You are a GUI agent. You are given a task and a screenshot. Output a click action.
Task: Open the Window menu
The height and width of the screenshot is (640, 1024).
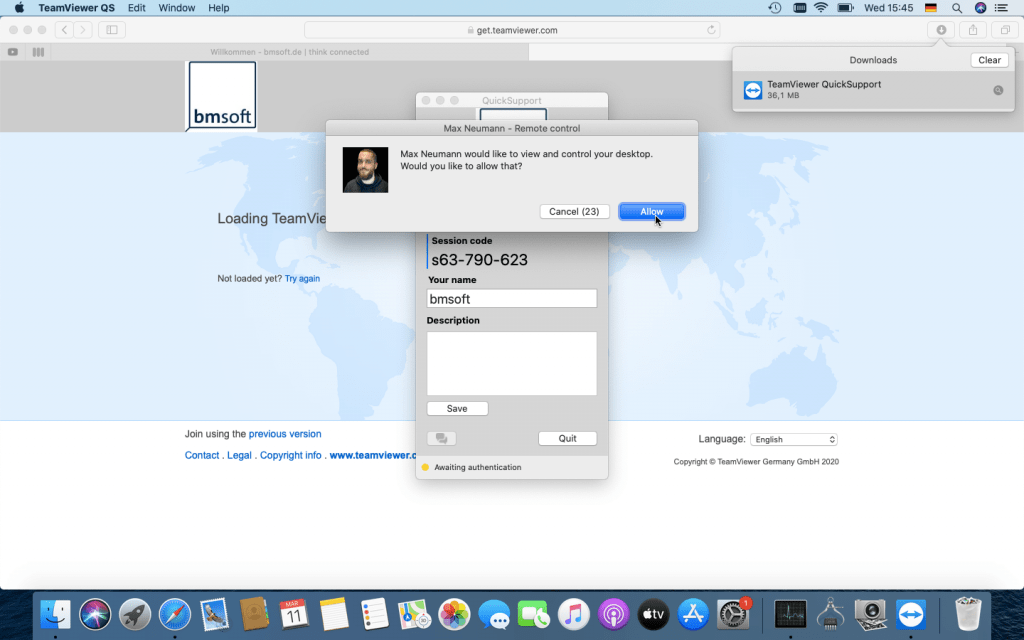coord(177,8)
